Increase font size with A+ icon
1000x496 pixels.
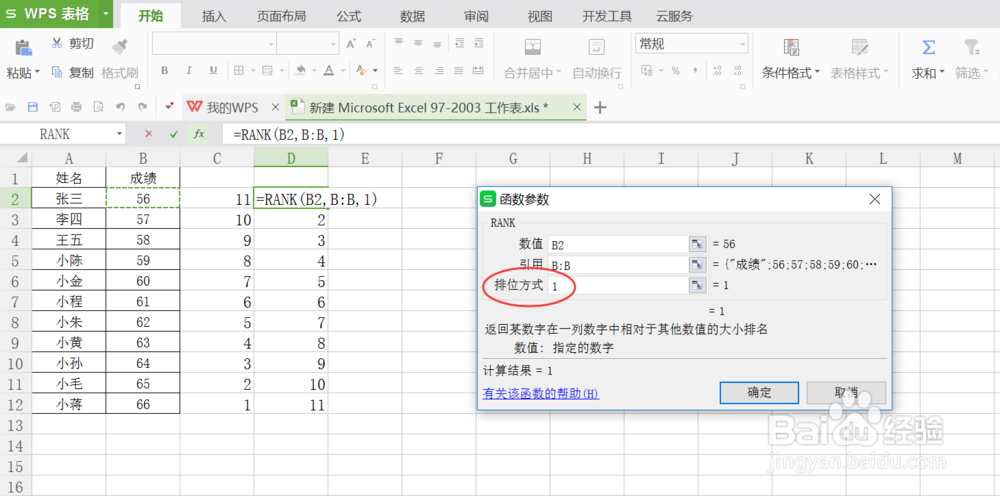pos(351,44)
